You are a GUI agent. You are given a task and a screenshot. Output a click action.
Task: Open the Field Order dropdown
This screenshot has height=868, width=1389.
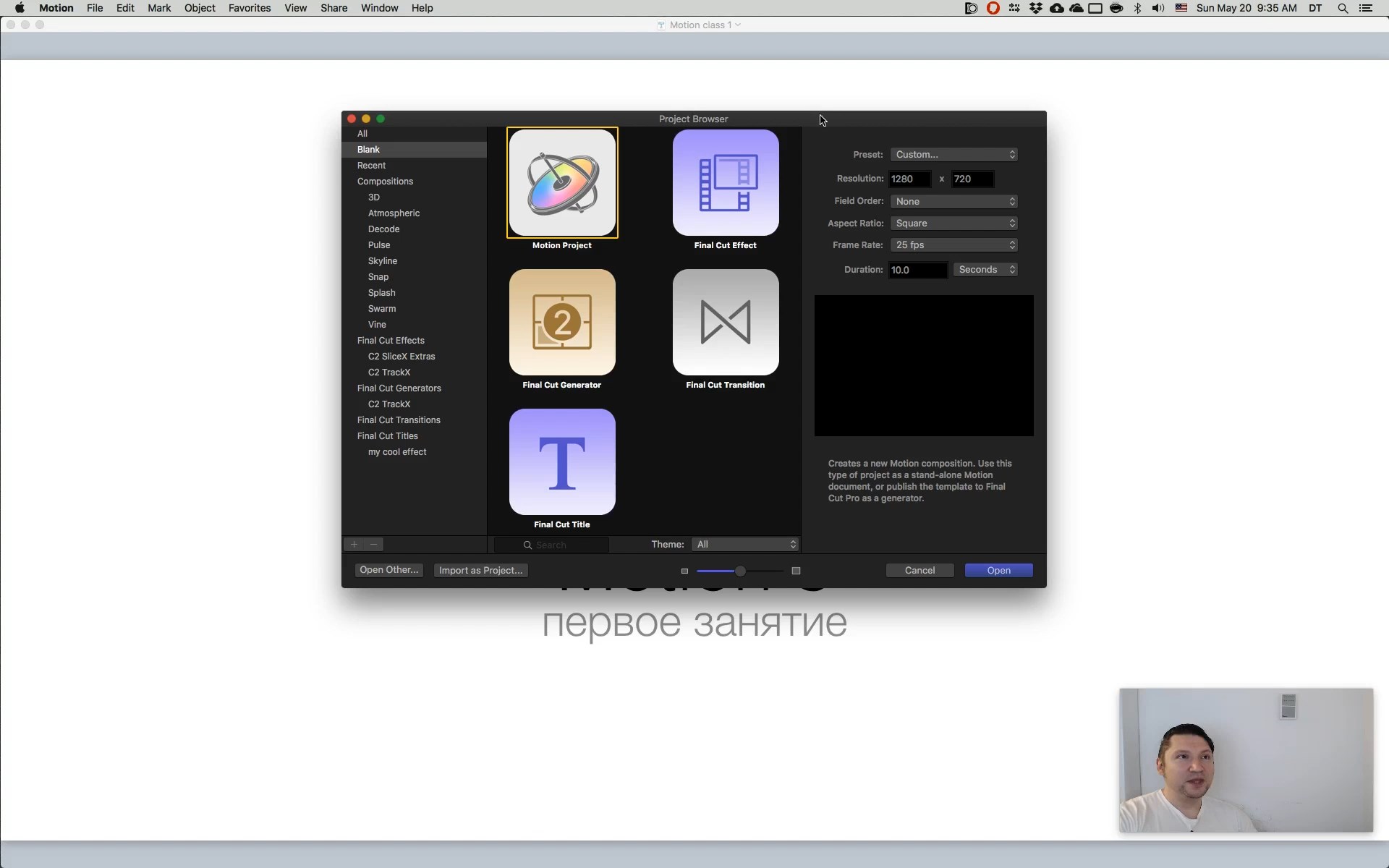(x=953, y=202)
